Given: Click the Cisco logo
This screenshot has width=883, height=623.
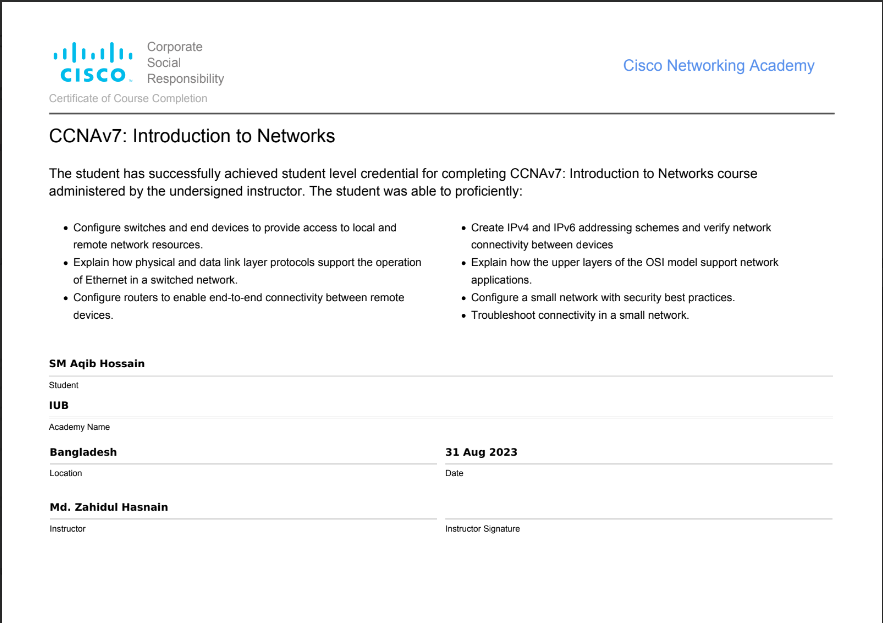Looking at the screenshot, I should click(93, 62).
